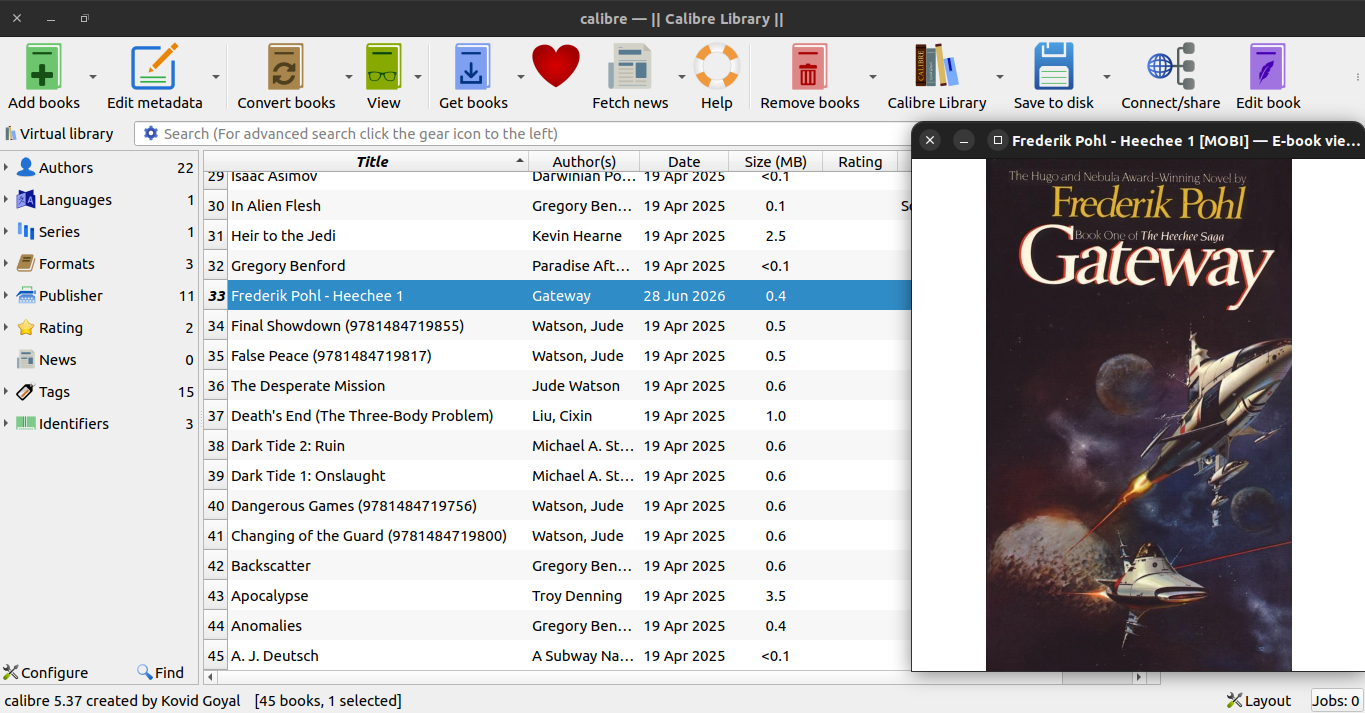The image size is (1365, 713).
Task: Select the Formats category in sidebar
Action: (67, 264)
